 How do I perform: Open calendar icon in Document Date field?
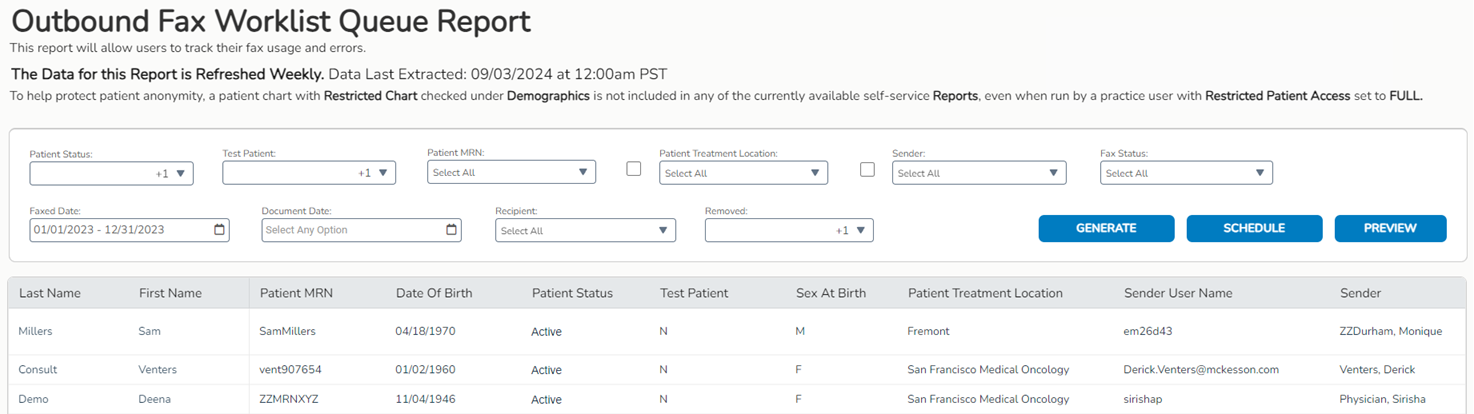click(451, 230)
